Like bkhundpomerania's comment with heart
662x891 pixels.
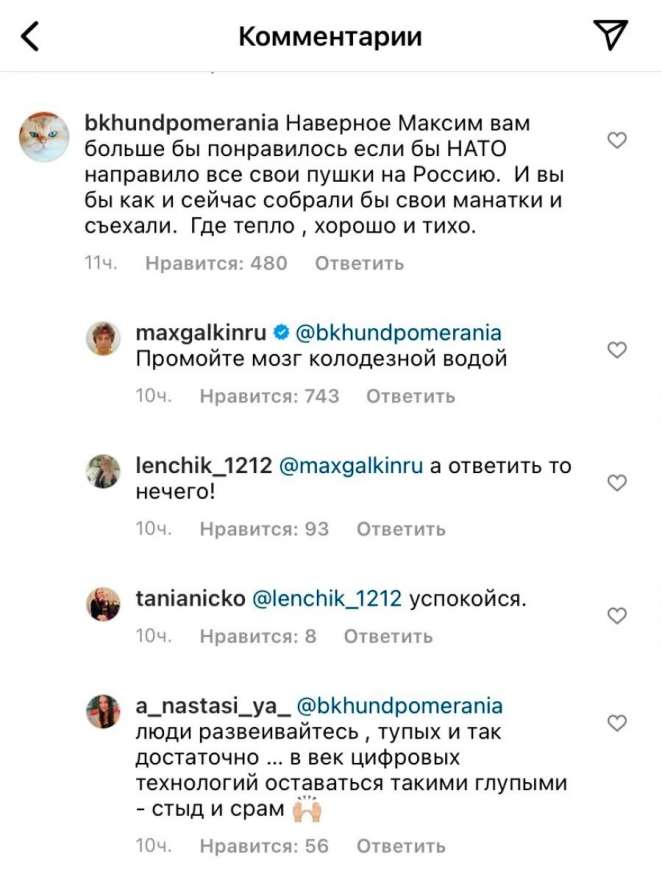click(x=617, y=141)
